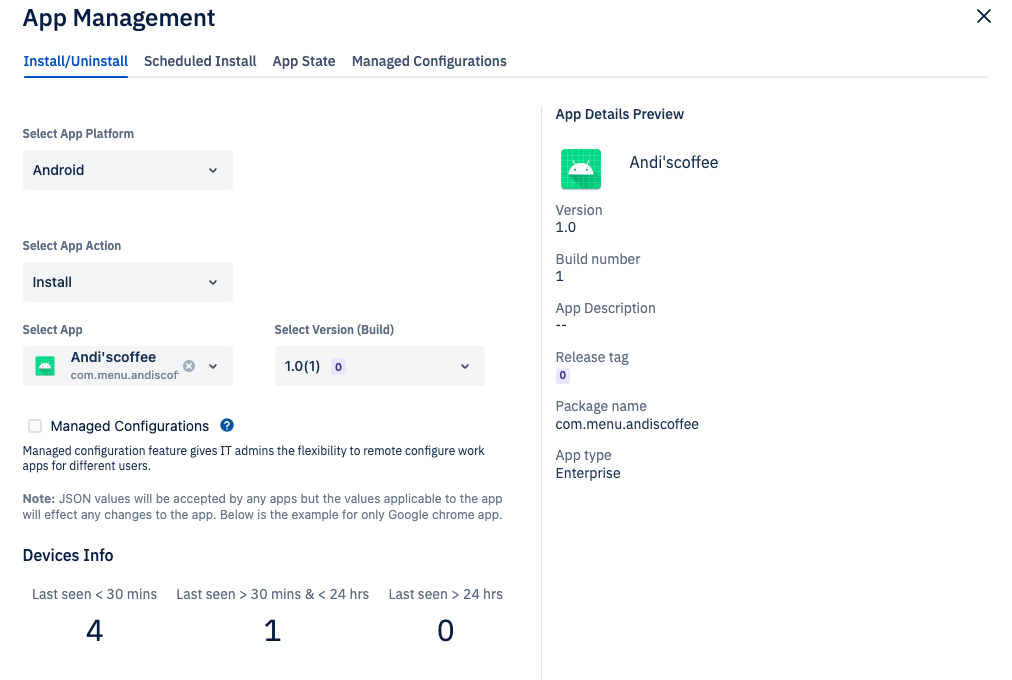Open the Select App dropdown list
The height and width of the screenshot is (680, 1012).
(212, 366)
